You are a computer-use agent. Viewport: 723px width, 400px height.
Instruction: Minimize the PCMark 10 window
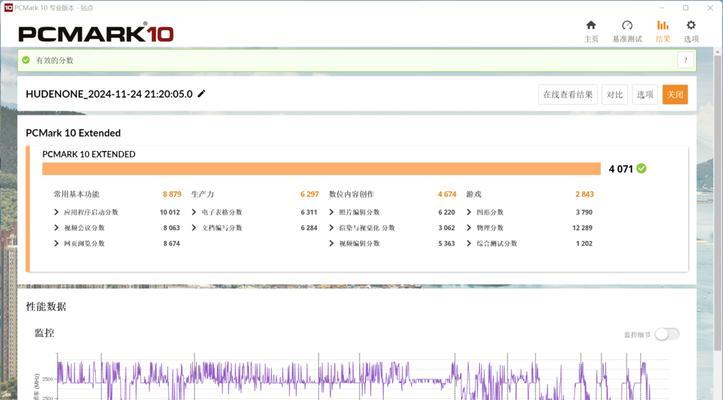click(662, 8)
